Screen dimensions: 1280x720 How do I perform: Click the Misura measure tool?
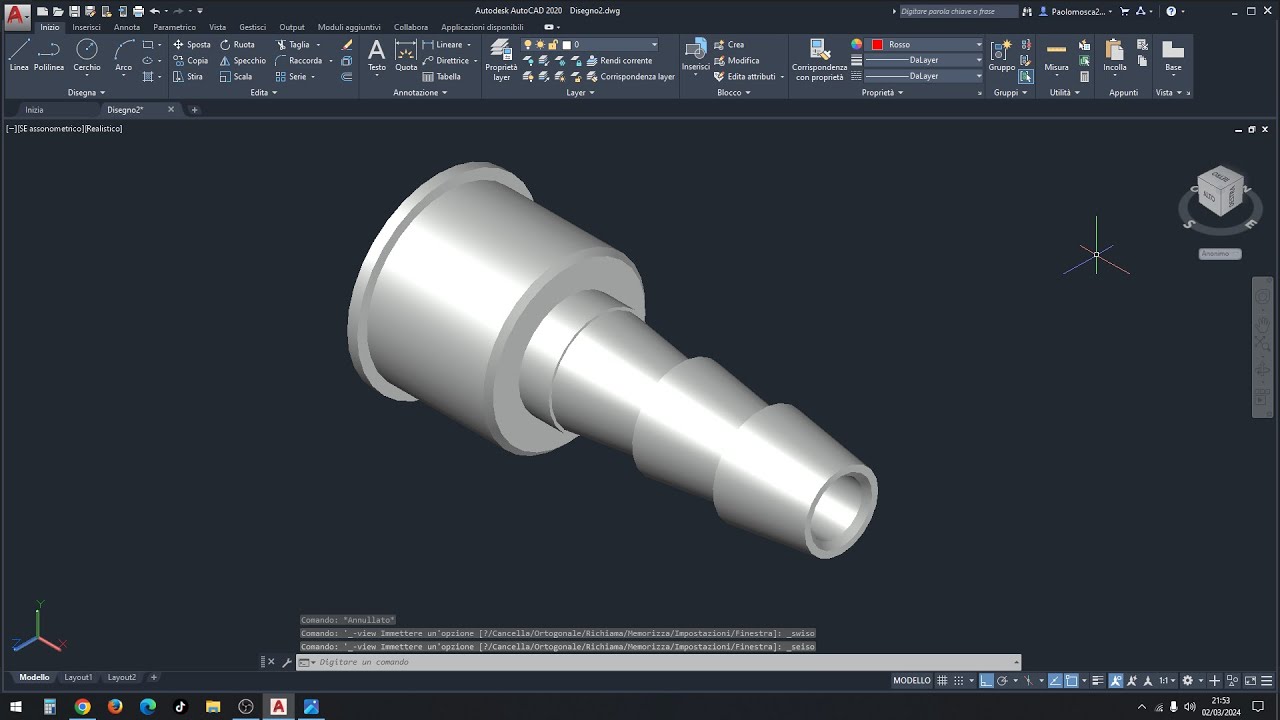point(1056,56)
